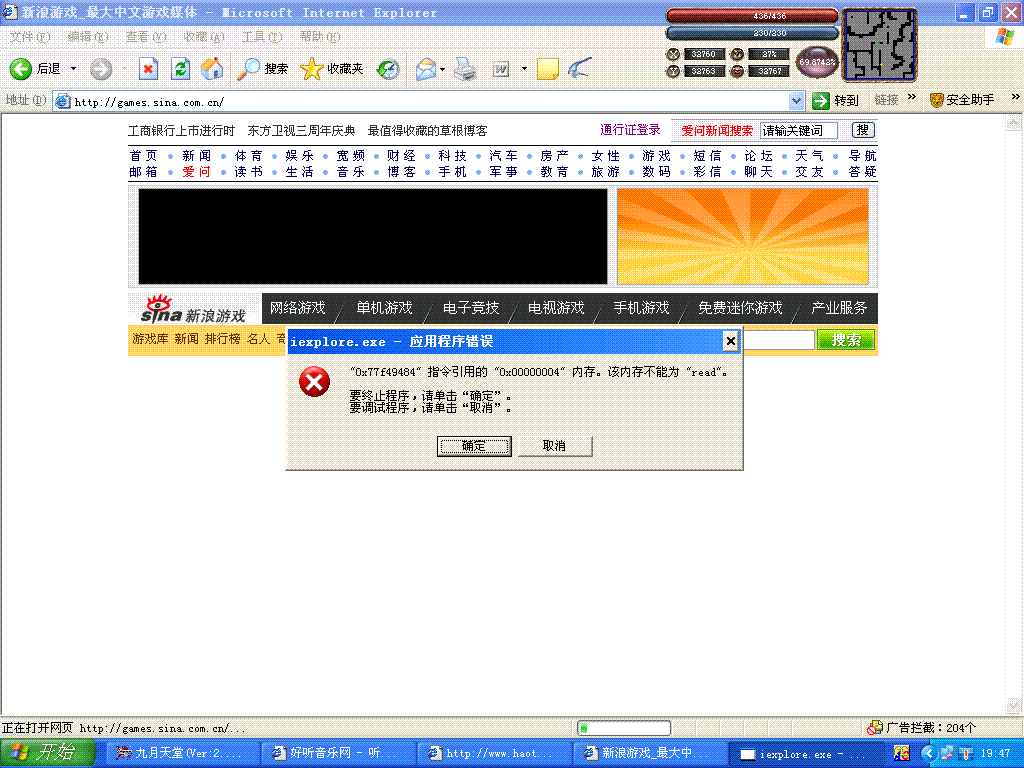Expand the Links toolbar chevron
This screenshot has height=768, width=1024.
(x=912, y=97)
